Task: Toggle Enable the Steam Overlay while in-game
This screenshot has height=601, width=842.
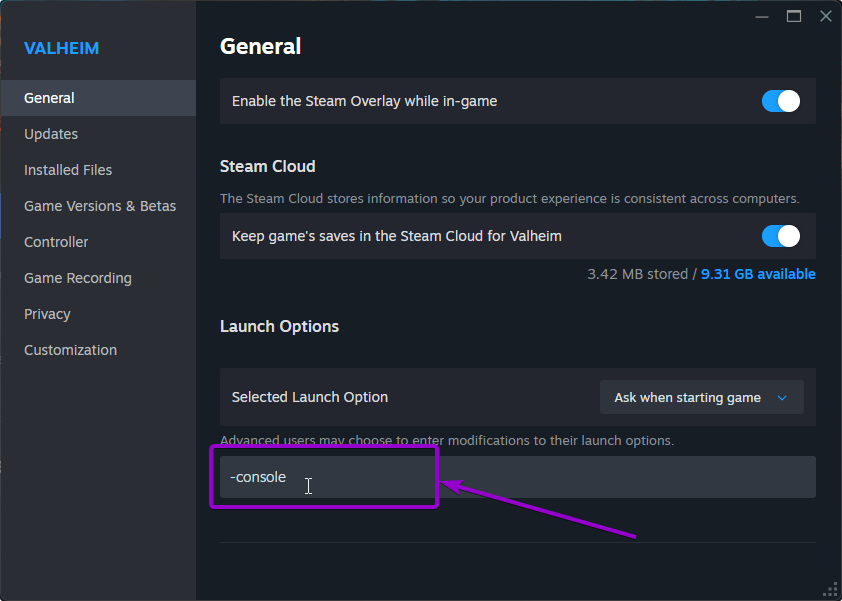Action: point(780,101)
